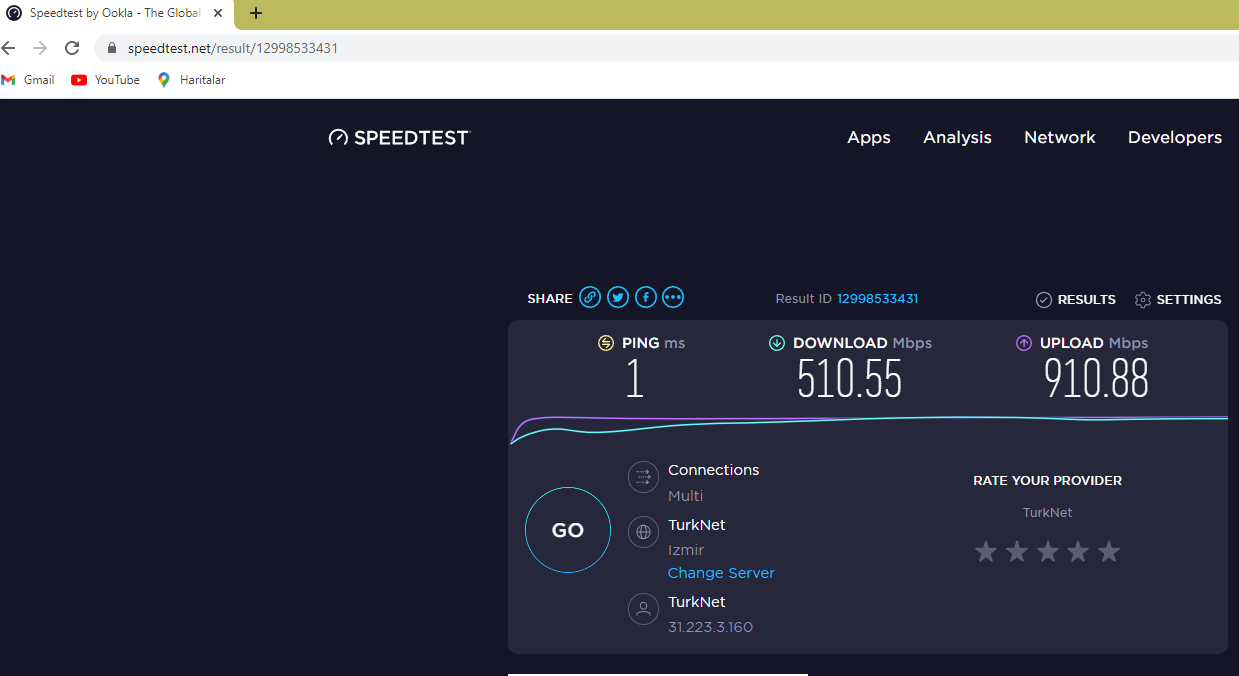Image resolution: width=1239 pixels, height=676 pixels.
Task: Click the server globe icon
Action: coord(643,532)
